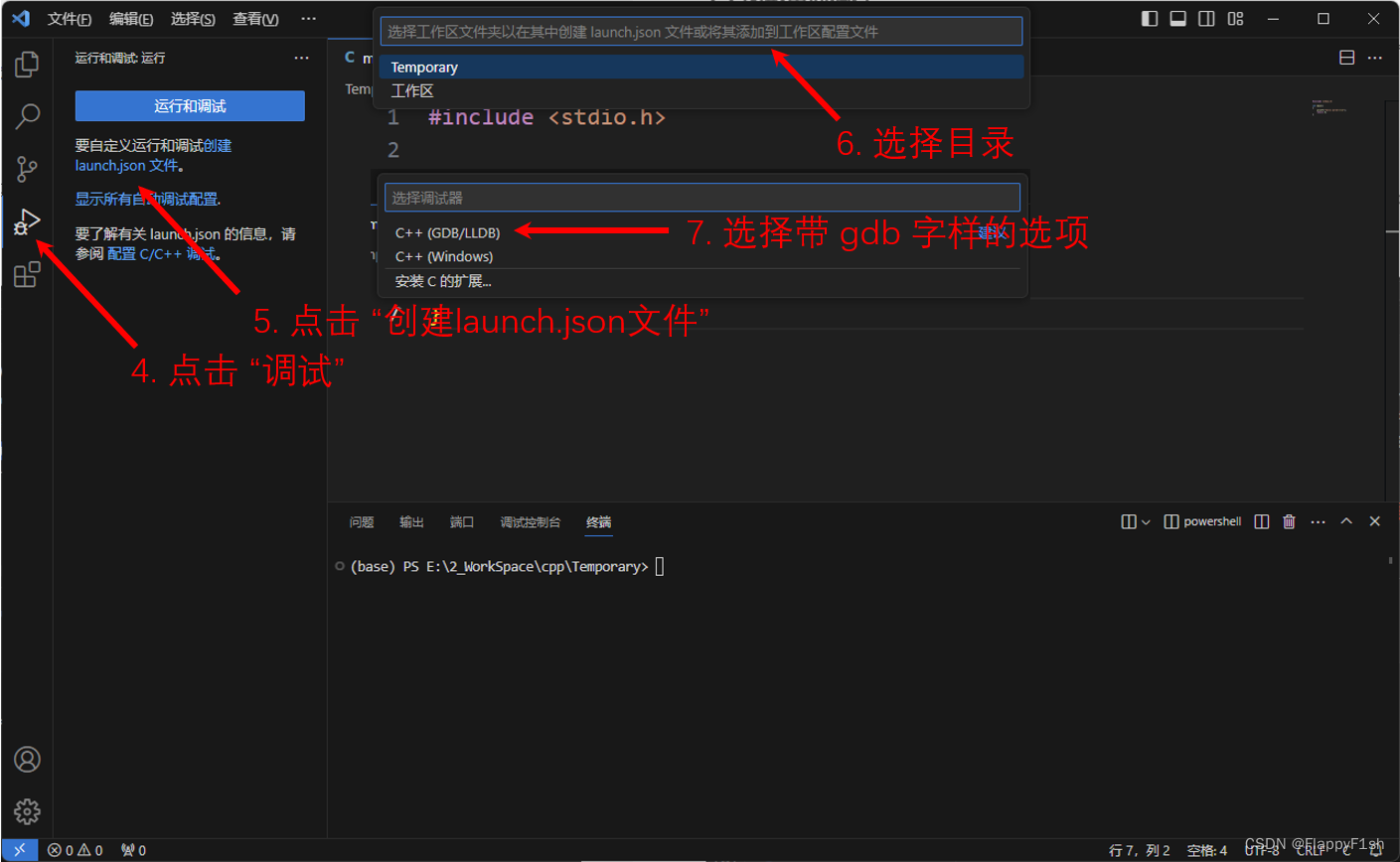Click the split editor icon
This screenshot has width=1400, height=862.
[1347, 58]
